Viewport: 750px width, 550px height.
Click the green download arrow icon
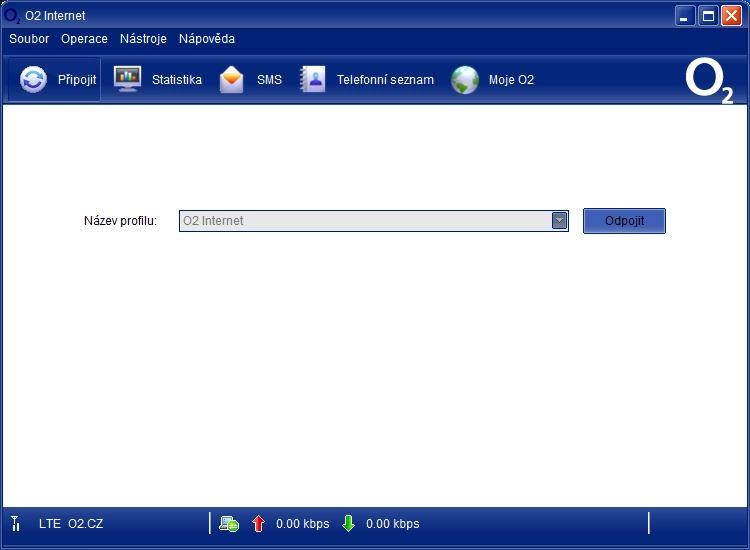point(348,523)
